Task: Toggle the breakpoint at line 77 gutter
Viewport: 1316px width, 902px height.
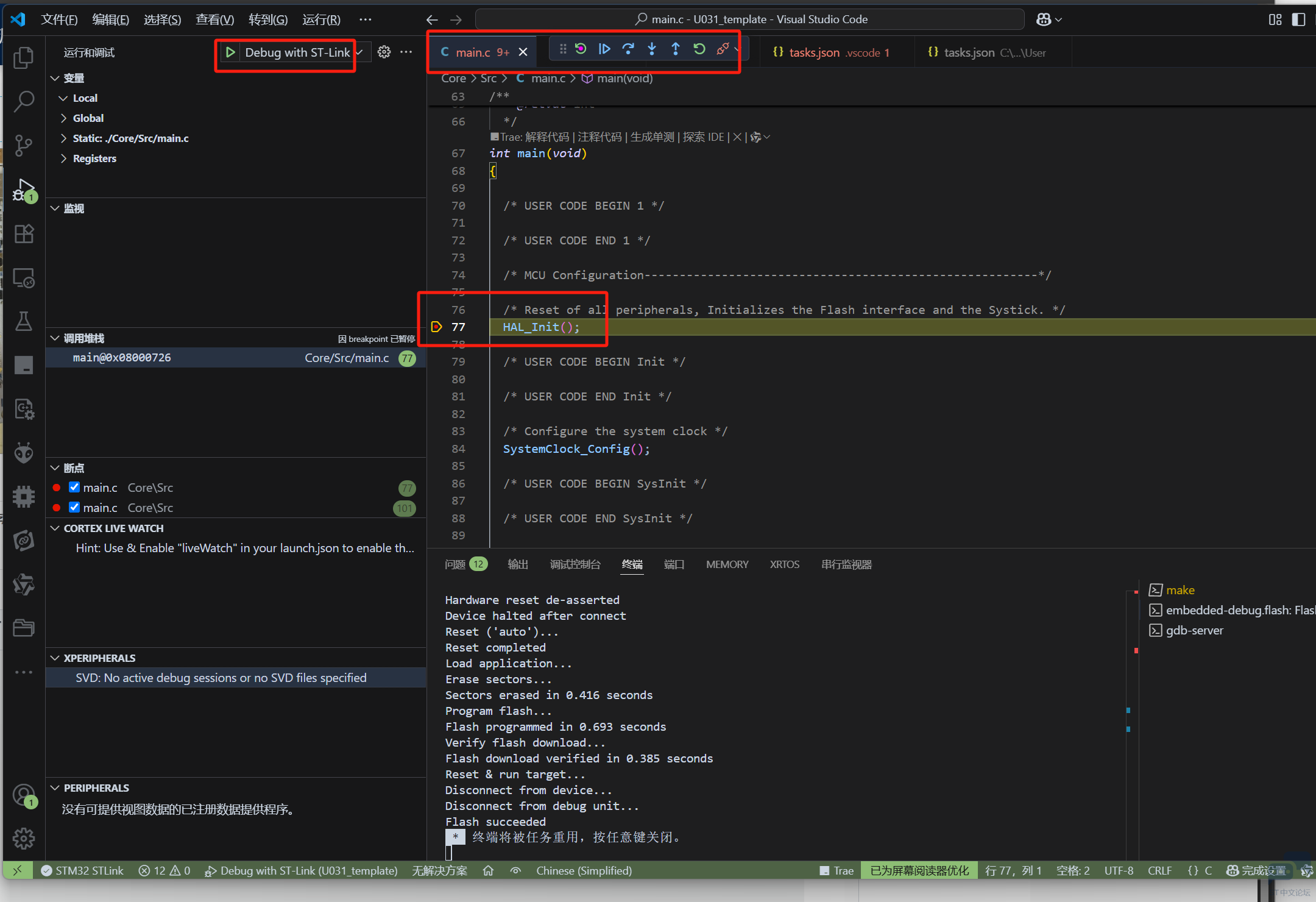Action: [436, 327]
